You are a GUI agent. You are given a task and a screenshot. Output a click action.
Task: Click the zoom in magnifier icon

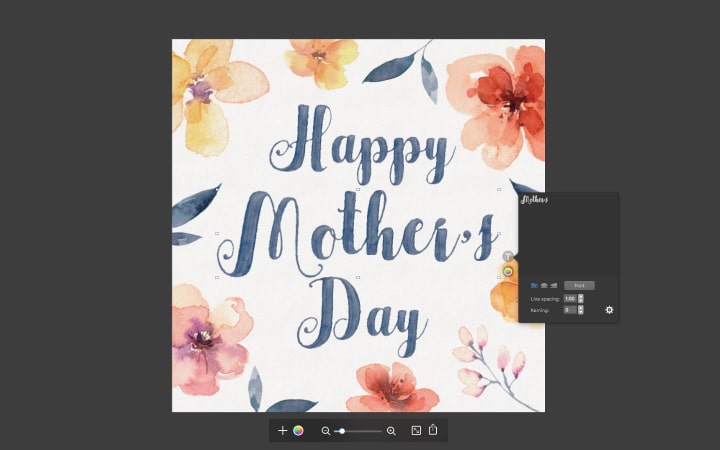391,431
